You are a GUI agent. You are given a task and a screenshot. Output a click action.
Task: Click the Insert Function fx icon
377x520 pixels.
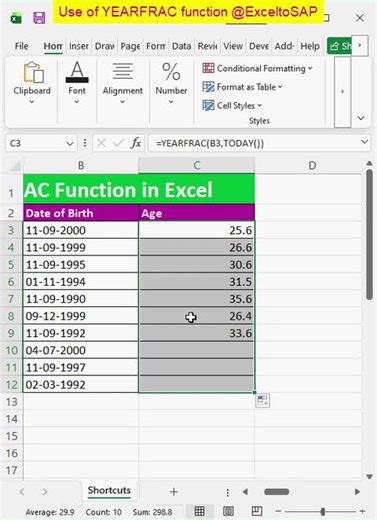coord(136,143)
